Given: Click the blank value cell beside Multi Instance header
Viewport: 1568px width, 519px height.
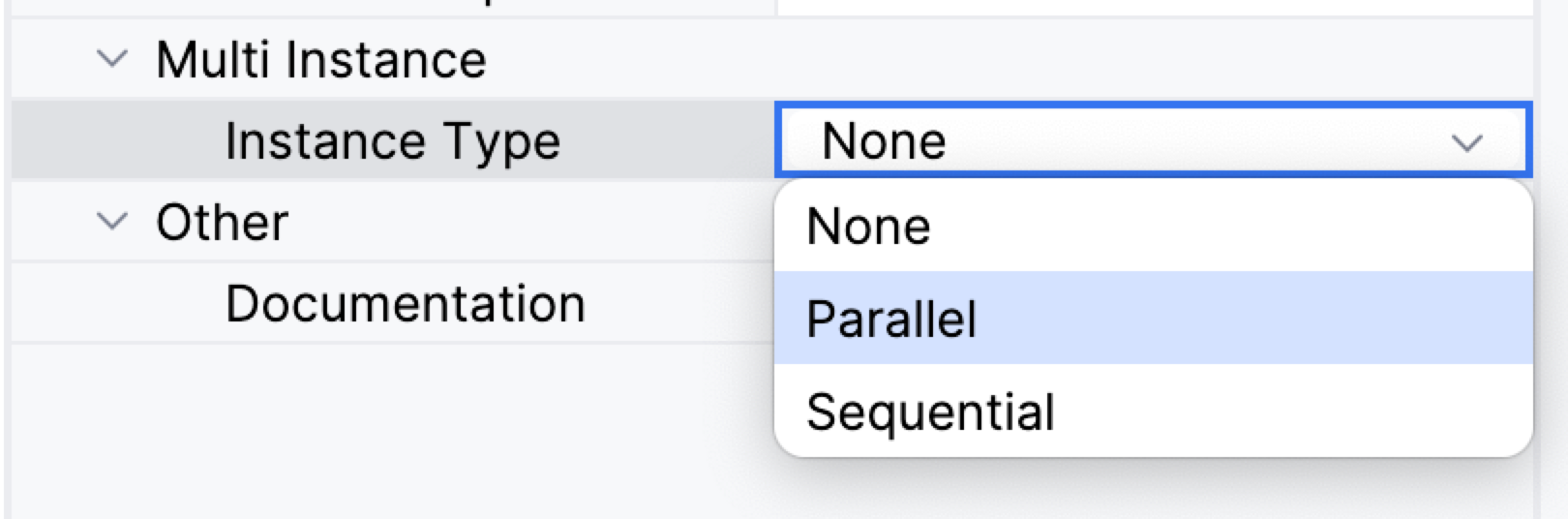Looking at the screenshot, I should pyautogui.click(x=1152, y=60).
